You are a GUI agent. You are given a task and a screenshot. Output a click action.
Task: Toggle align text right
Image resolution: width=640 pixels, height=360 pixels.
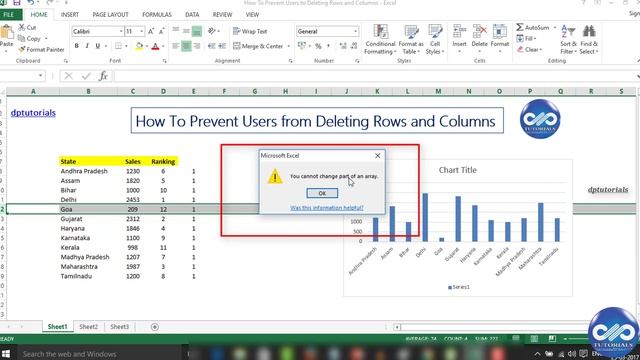(197, 46)
